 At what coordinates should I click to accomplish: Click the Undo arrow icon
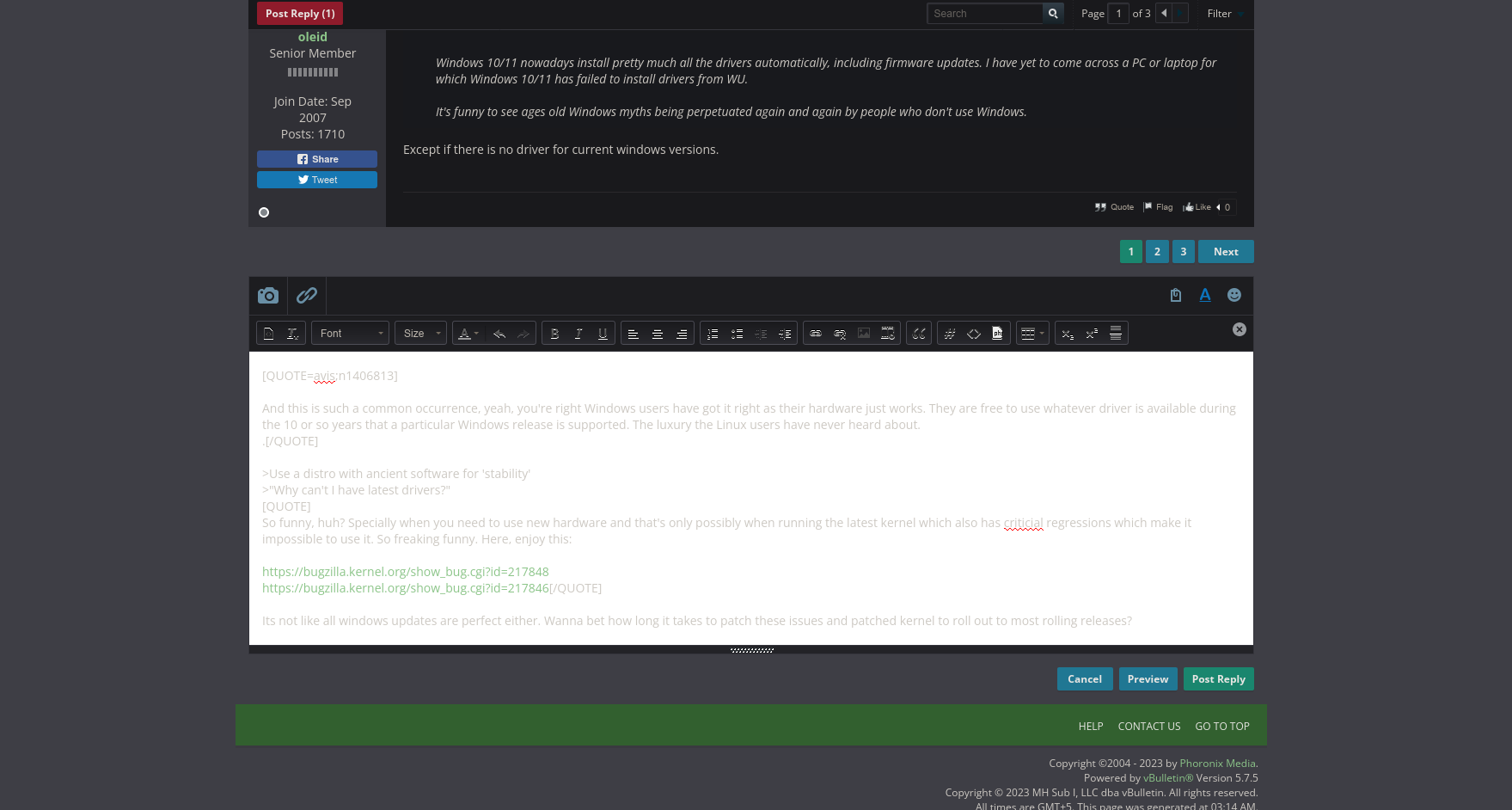pyautogui.click(x=499, y=333)
